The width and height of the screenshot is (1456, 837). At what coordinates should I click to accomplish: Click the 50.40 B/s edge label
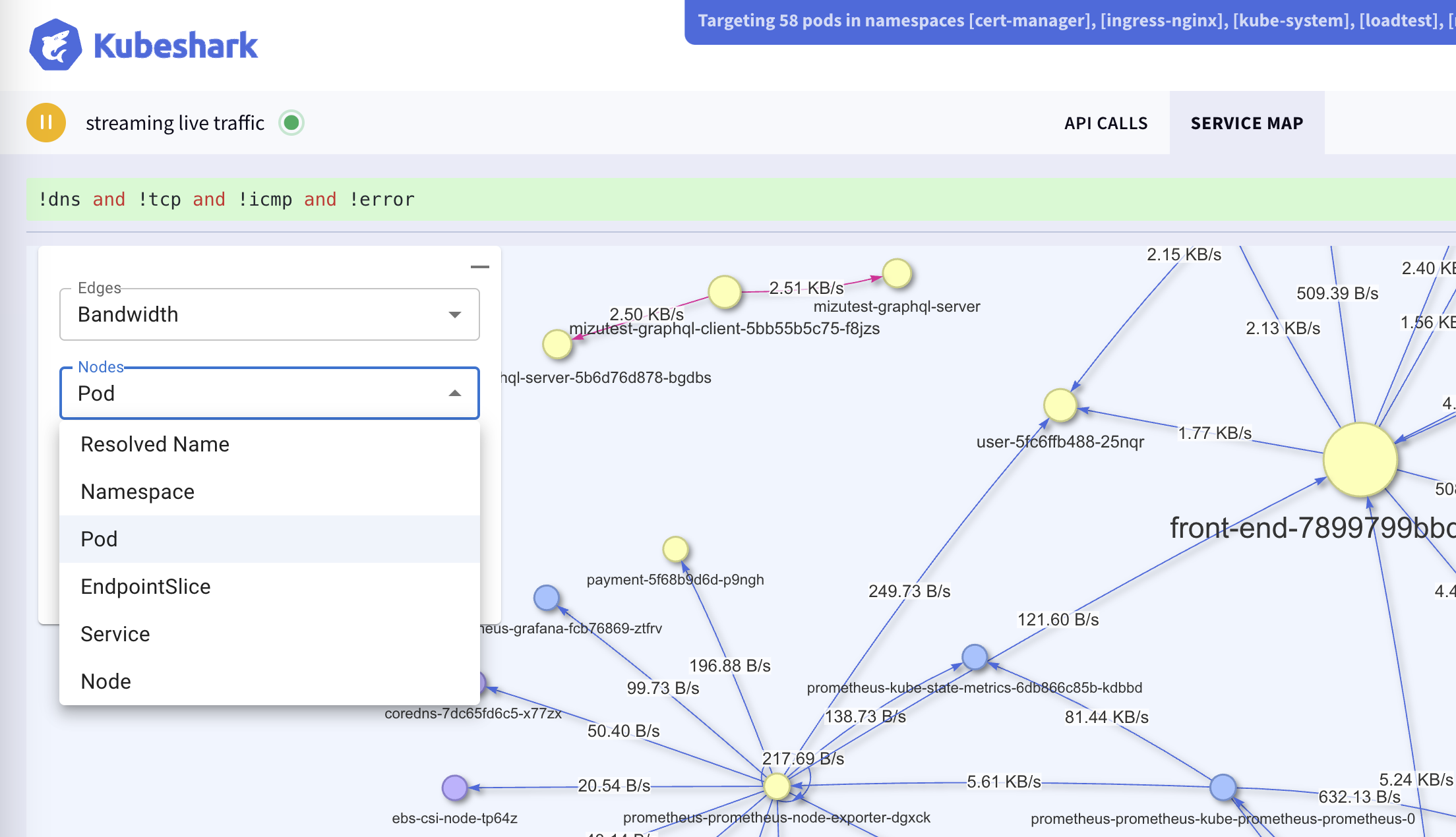(623, 731)
